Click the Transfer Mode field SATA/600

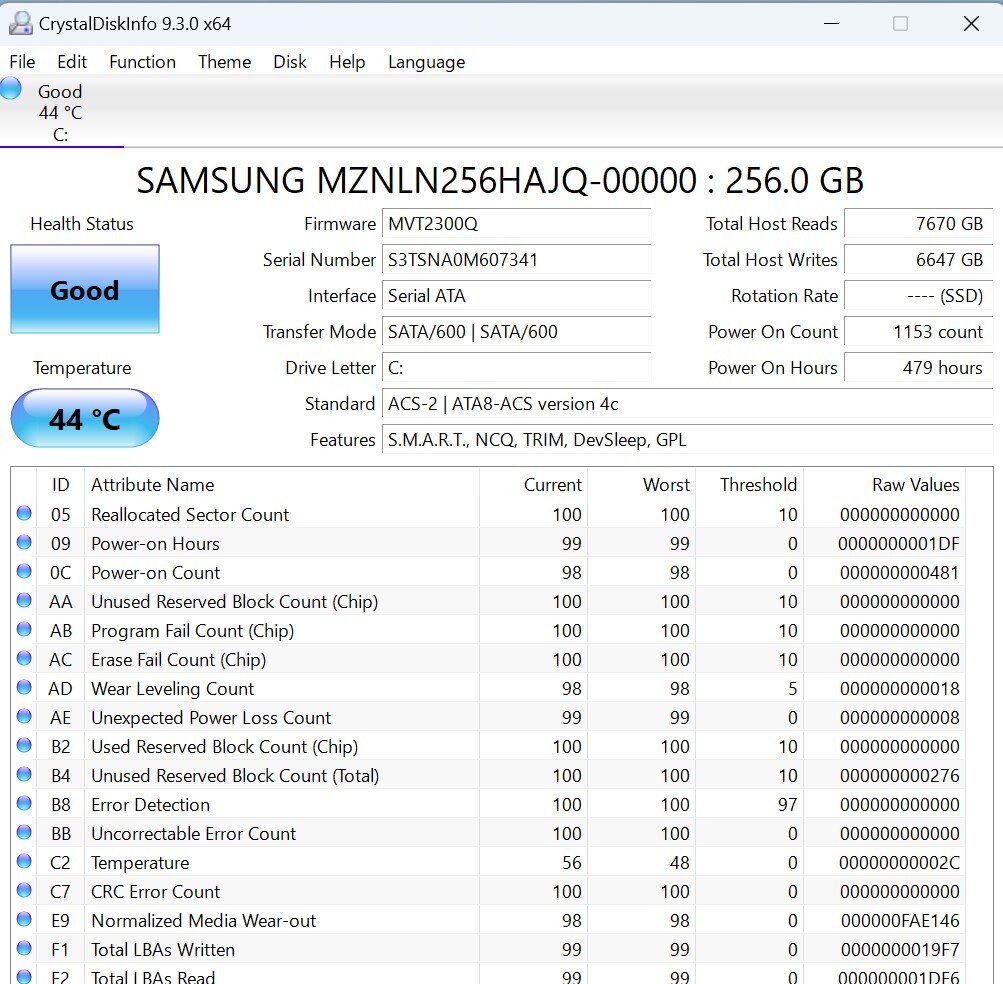(516, 331)
